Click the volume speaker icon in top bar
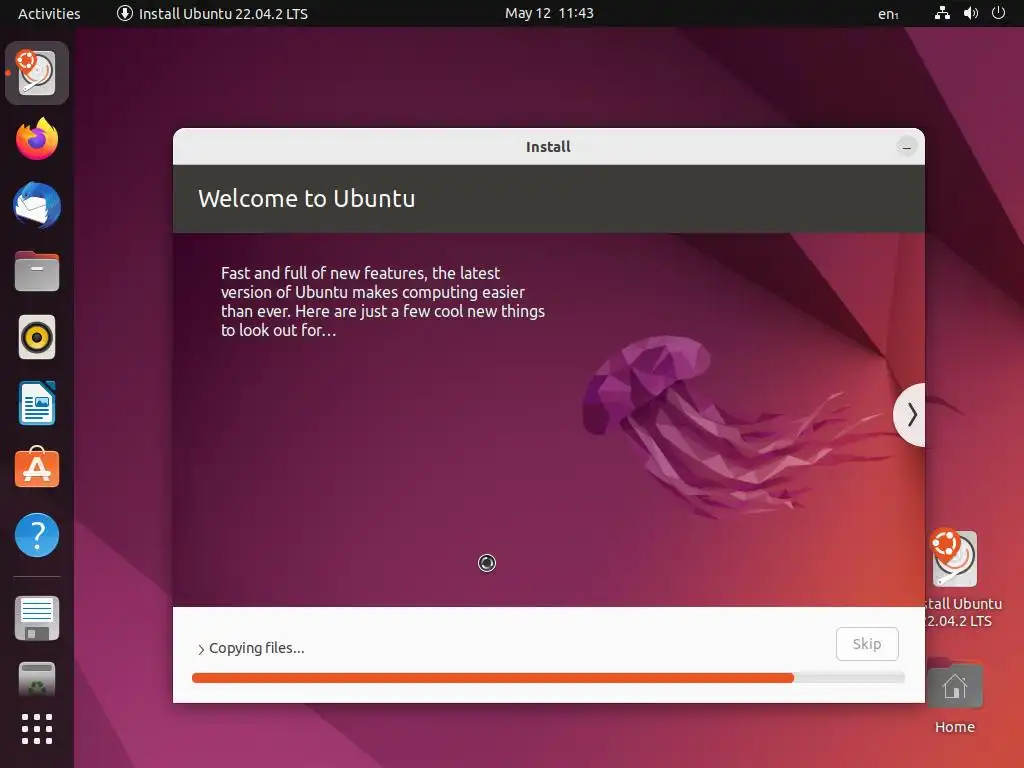Screen dimensions: 1024x768 point(971,13)
